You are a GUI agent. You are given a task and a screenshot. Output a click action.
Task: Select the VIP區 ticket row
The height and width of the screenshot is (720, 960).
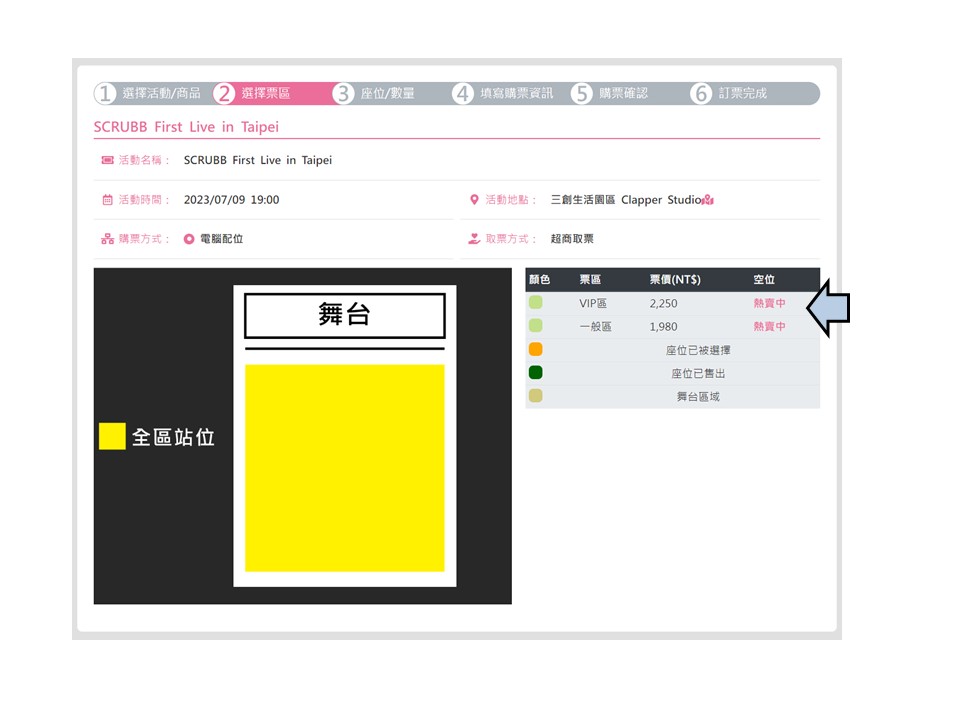click(x=672, y=303)
